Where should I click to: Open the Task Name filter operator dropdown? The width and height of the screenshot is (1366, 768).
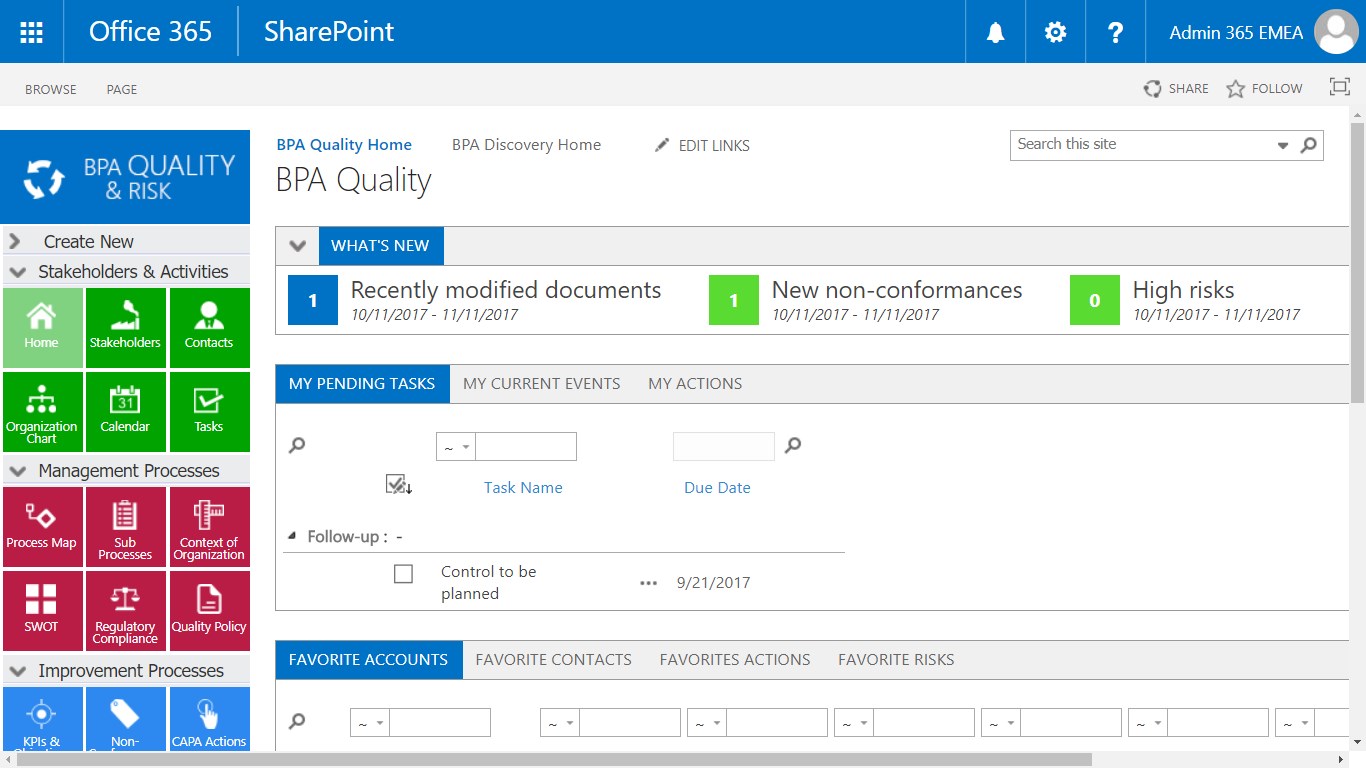click(456, 447)
